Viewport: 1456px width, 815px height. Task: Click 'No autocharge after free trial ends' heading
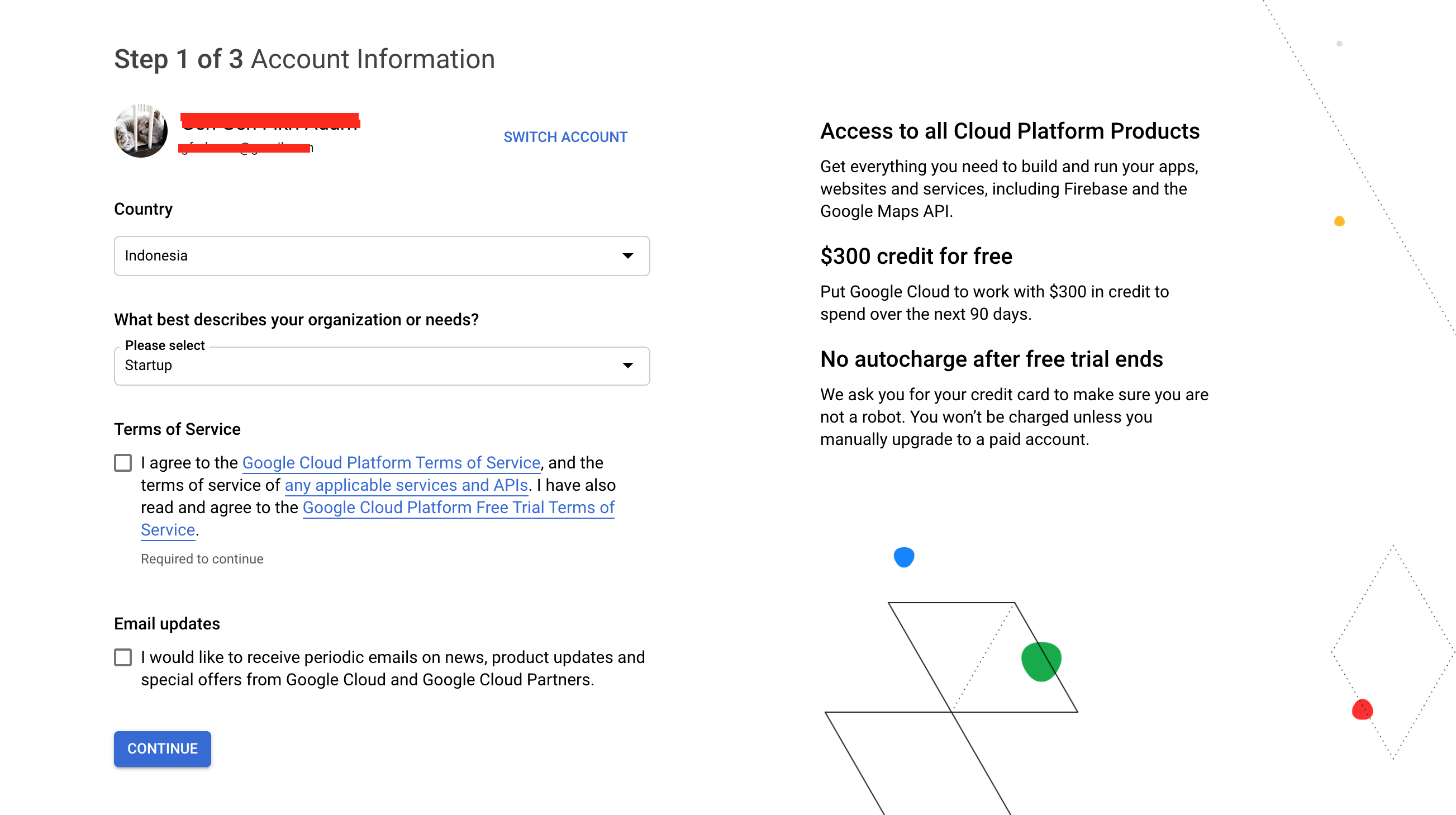tap(991, 359)
